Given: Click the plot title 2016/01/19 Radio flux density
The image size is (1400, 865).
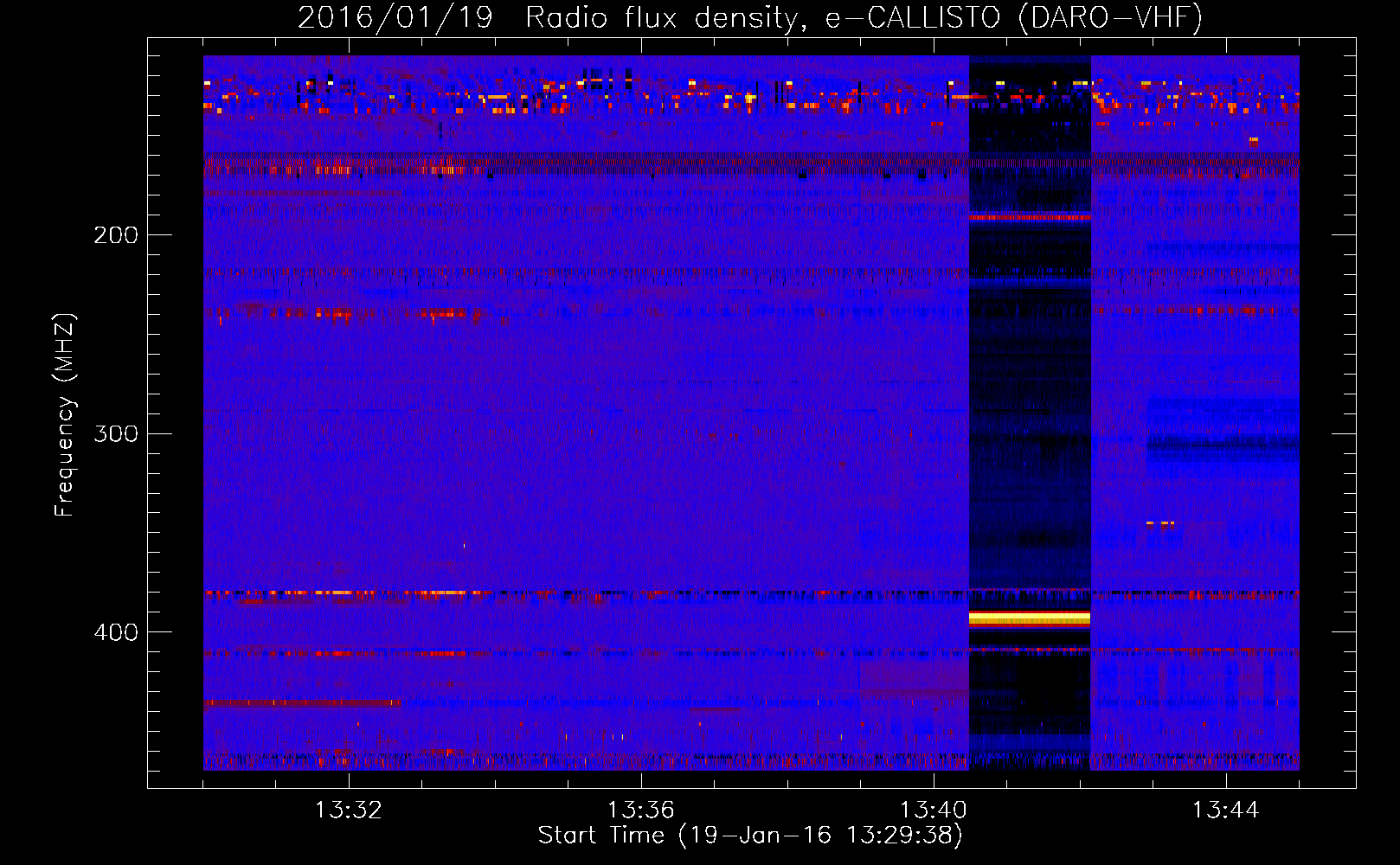Looking at the screenshot, I should click(750, 17).
